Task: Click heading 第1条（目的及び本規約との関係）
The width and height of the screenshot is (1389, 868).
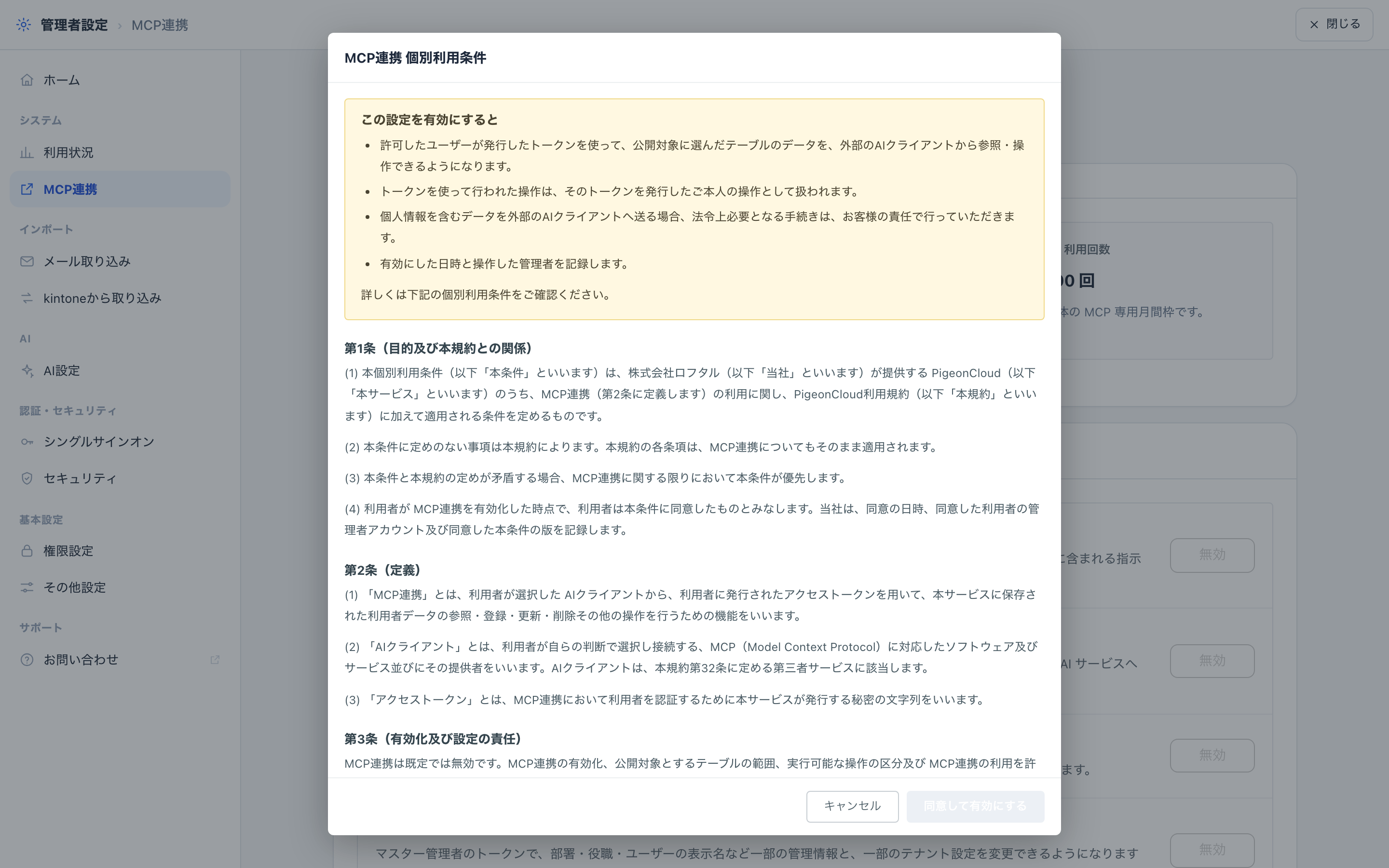Action: click(441, 348)
